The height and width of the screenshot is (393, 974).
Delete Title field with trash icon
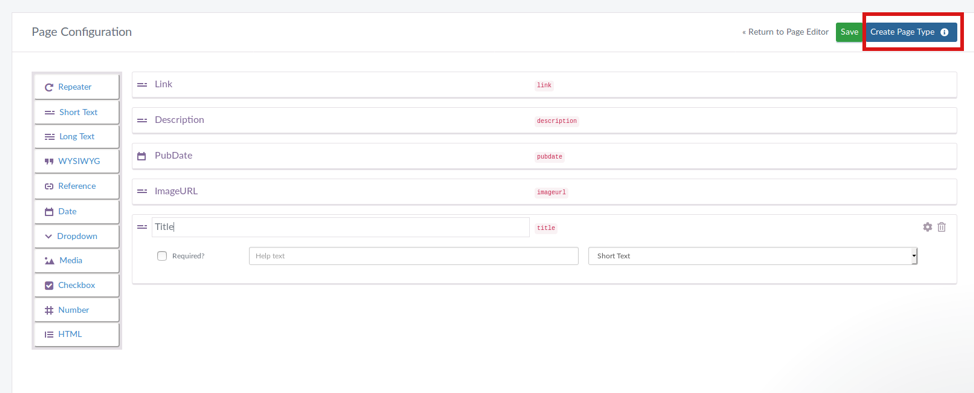click(942, 227)
